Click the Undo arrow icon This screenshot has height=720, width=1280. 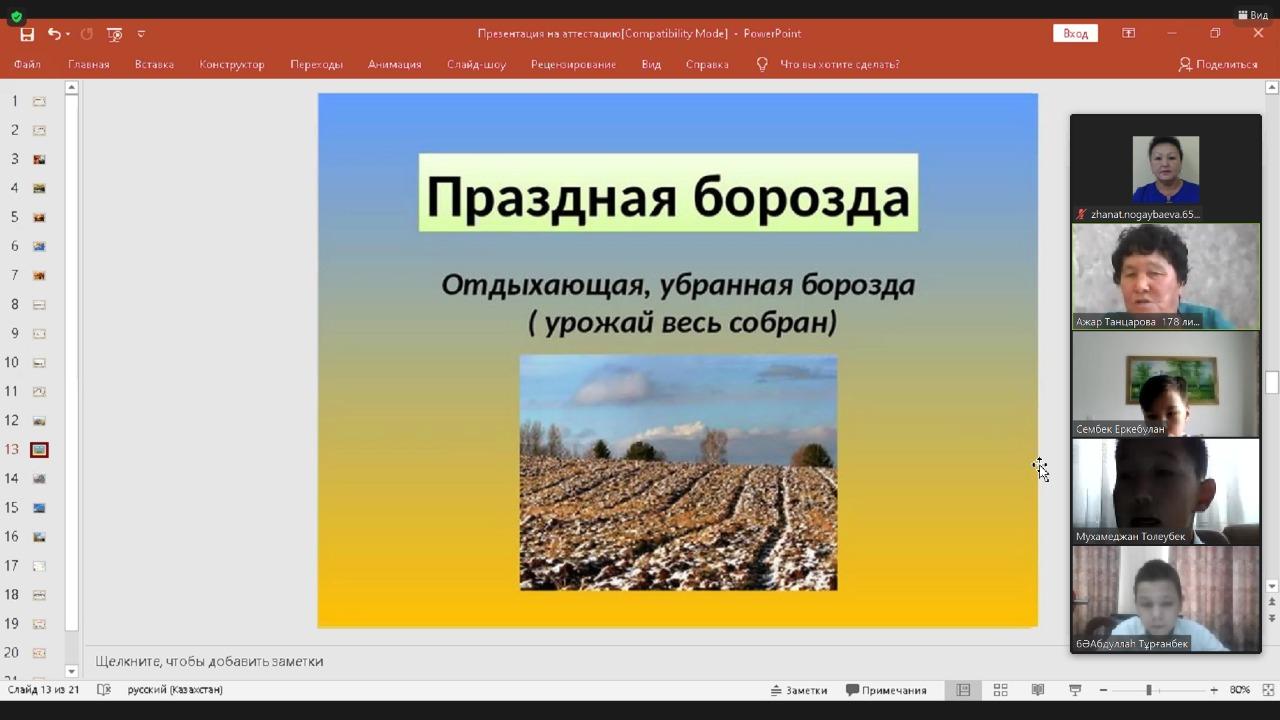pyautogui.click(x=54, y=34)
